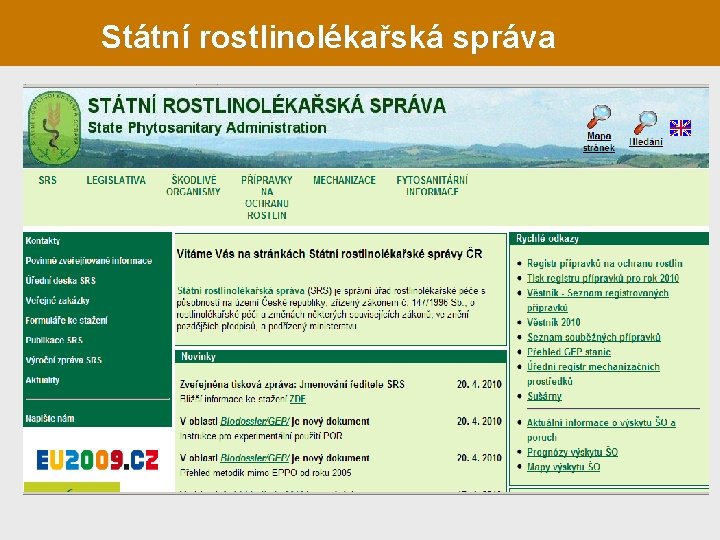Open Sušárny quick link
720x540 pixels.
click(x=544, y=396)
